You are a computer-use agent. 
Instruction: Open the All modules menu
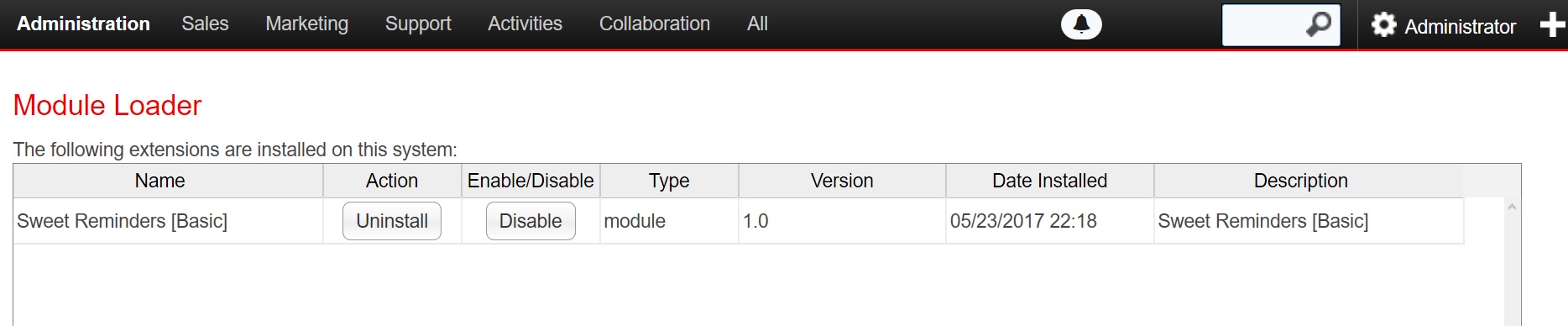pos(757,24)
